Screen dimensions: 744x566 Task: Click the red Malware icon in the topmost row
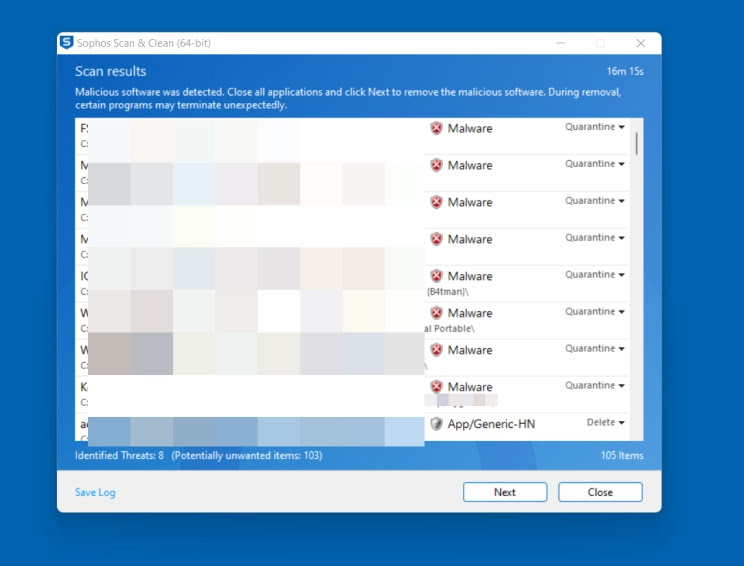click(x=436, y=128)
